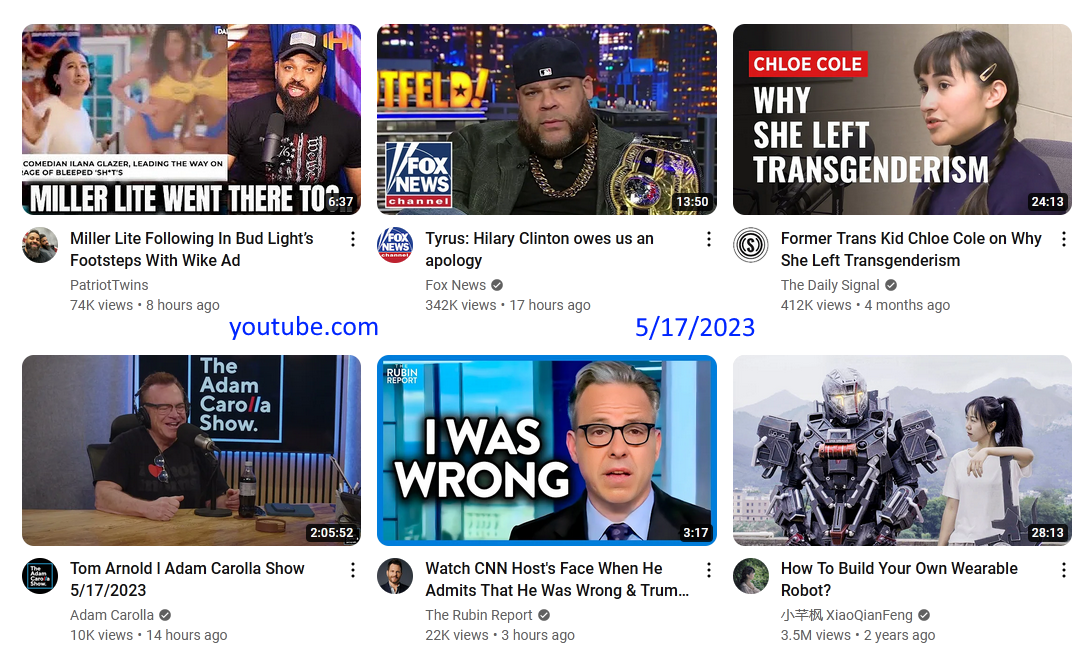Open The Rubin Report channel avatar

tap(395, 575)
